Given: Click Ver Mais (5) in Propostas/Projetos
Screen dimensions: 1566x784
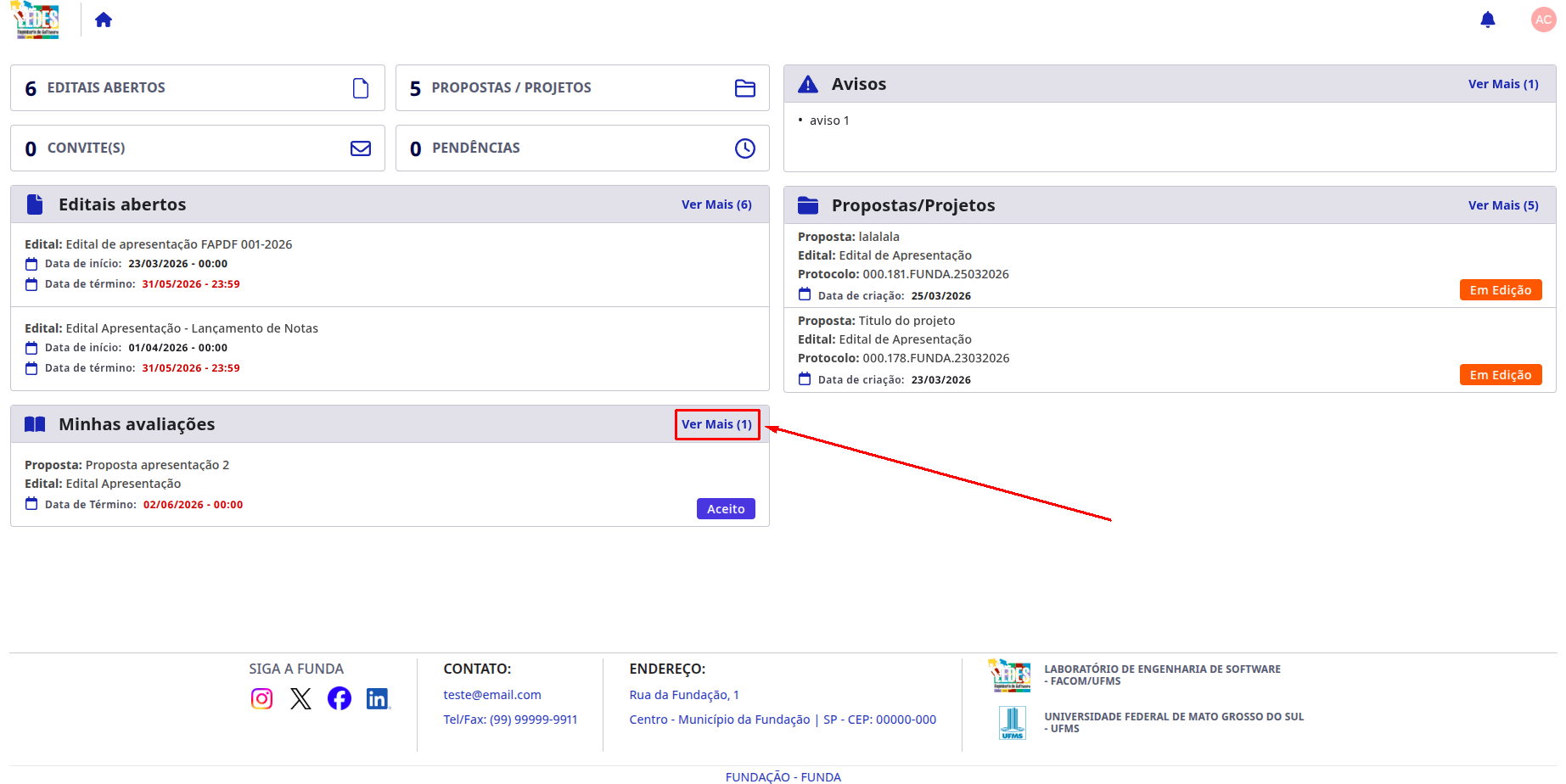Looking at the screenshot, I should click(1503, 205).
